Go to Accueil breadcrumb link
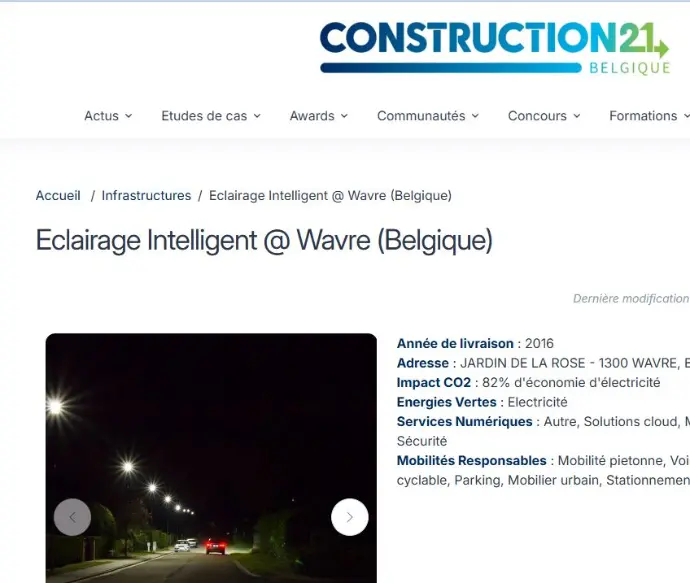 coord(58,195)
